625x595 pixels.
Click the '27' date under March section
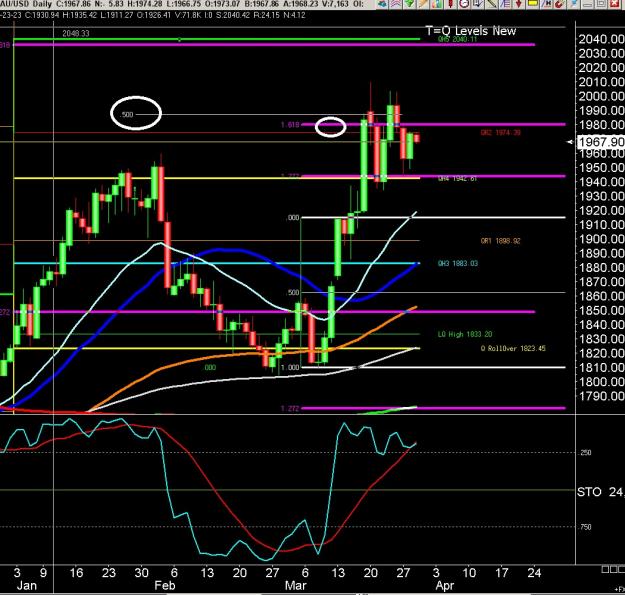[x=403, y=573]
